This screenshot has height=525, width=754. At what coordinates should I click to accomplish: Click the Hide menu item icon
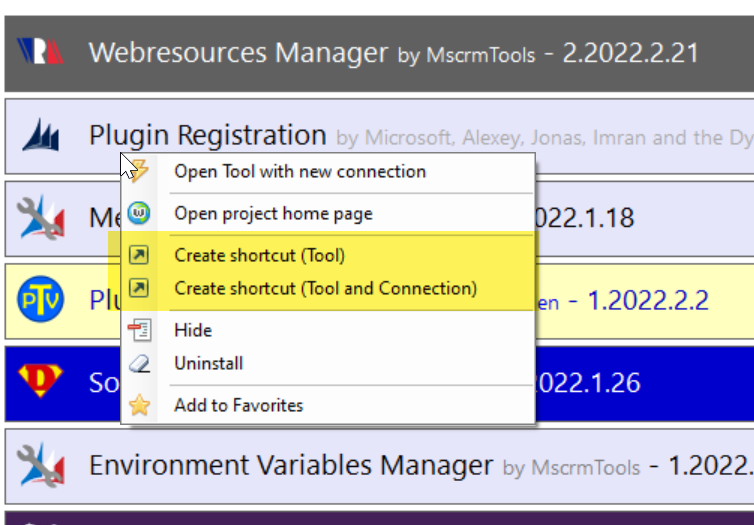click(141, 330)
